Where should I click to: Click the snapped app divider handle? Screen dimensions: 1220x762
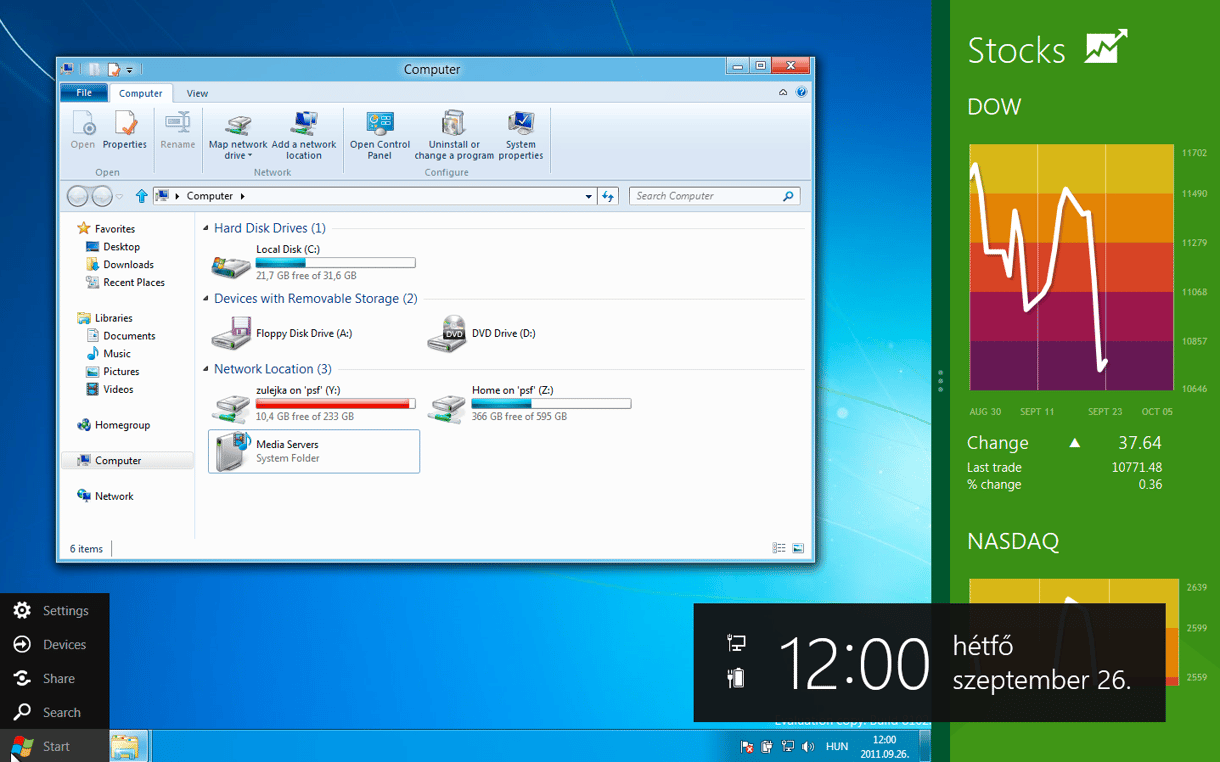pos(940,381)
